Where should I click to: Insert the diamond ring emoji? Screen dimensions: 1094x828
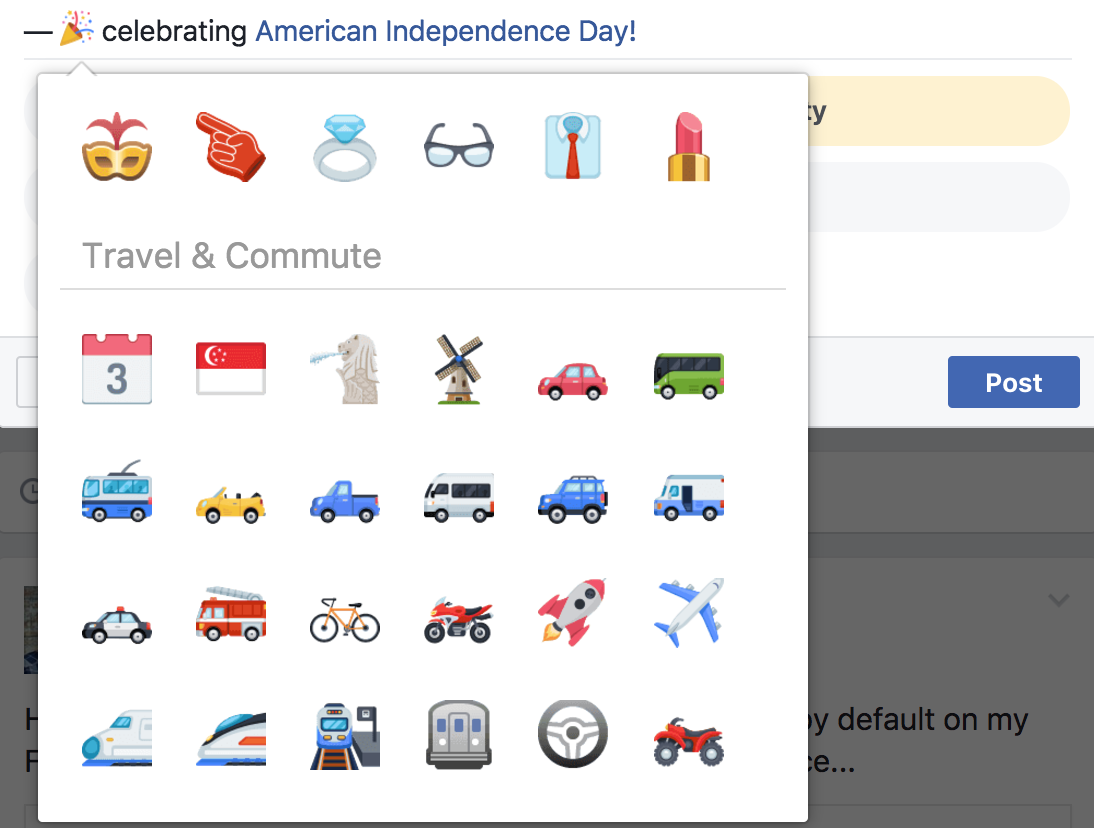(x=345, y=145)
